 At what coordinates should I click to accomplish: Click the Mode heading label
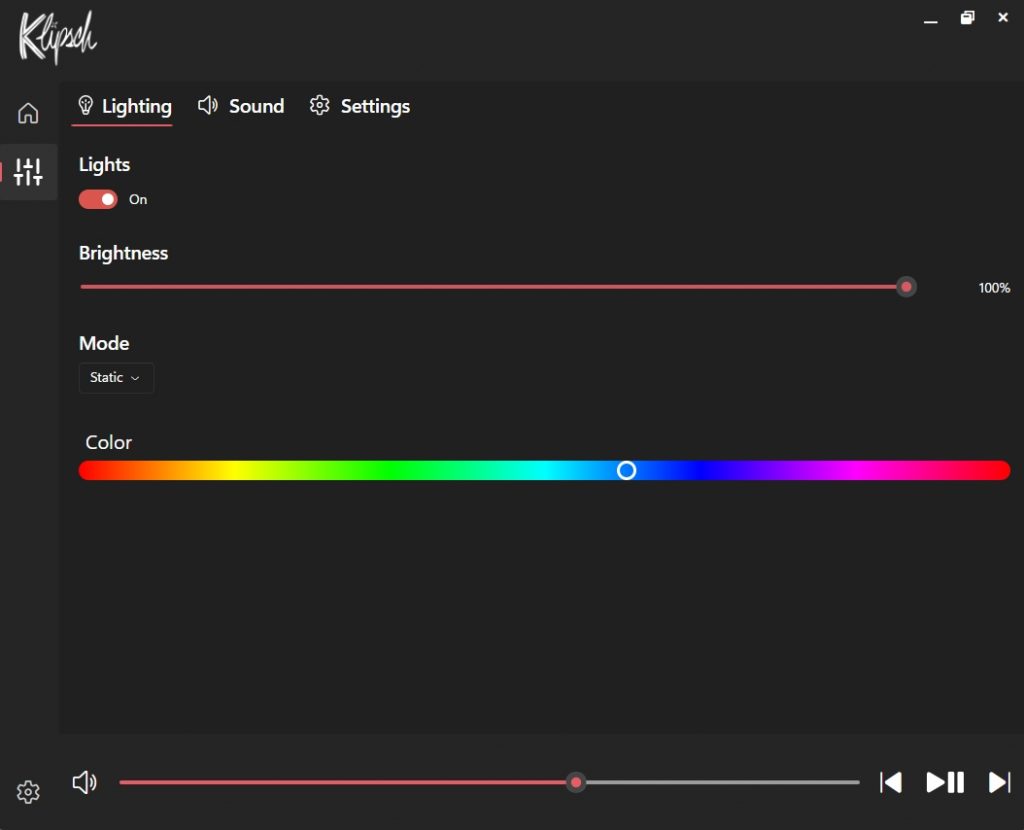tap(104, 343)
